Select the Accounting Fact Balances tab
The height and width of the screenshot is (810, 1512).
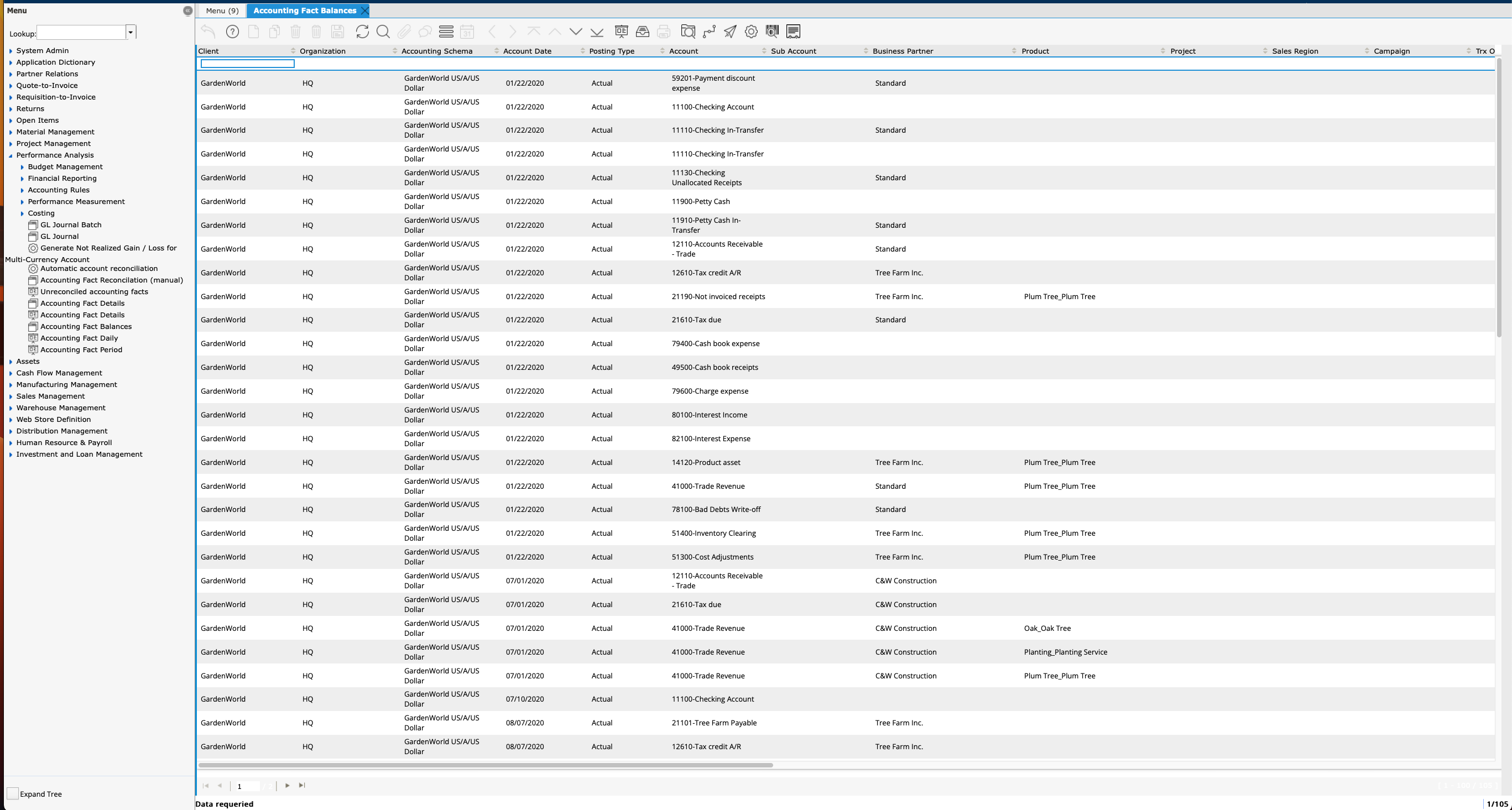305,11
